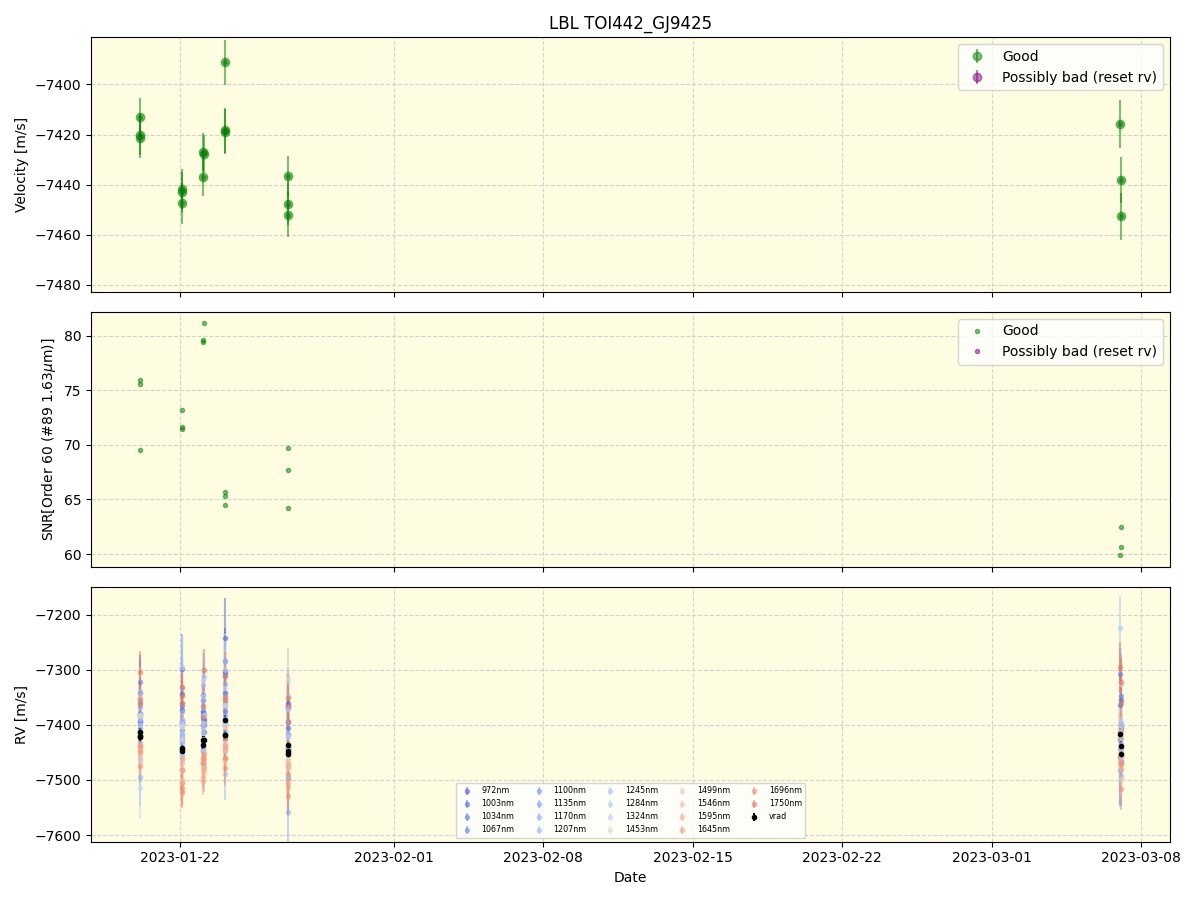Click the 1324nm legend marker
1200x900 pixels.
tap(611, 817)
